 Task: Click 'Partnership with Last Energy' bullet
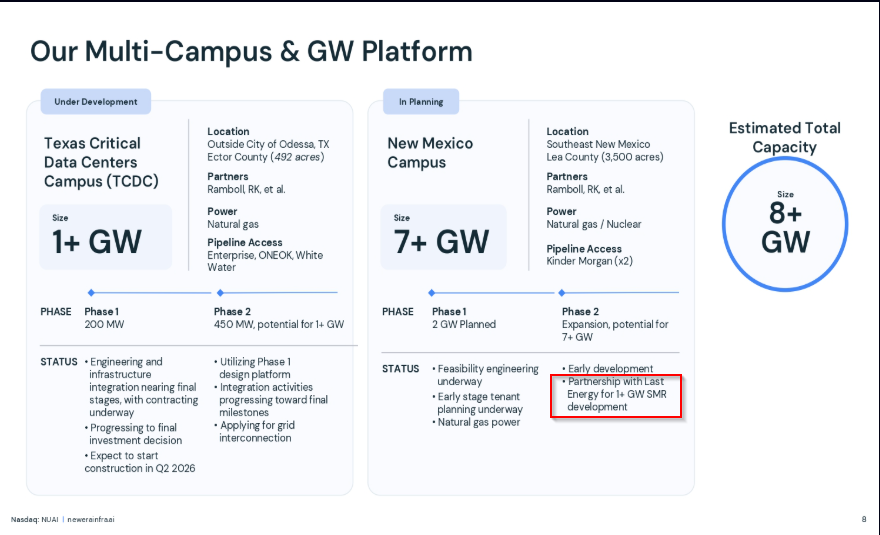click(615, 394)
